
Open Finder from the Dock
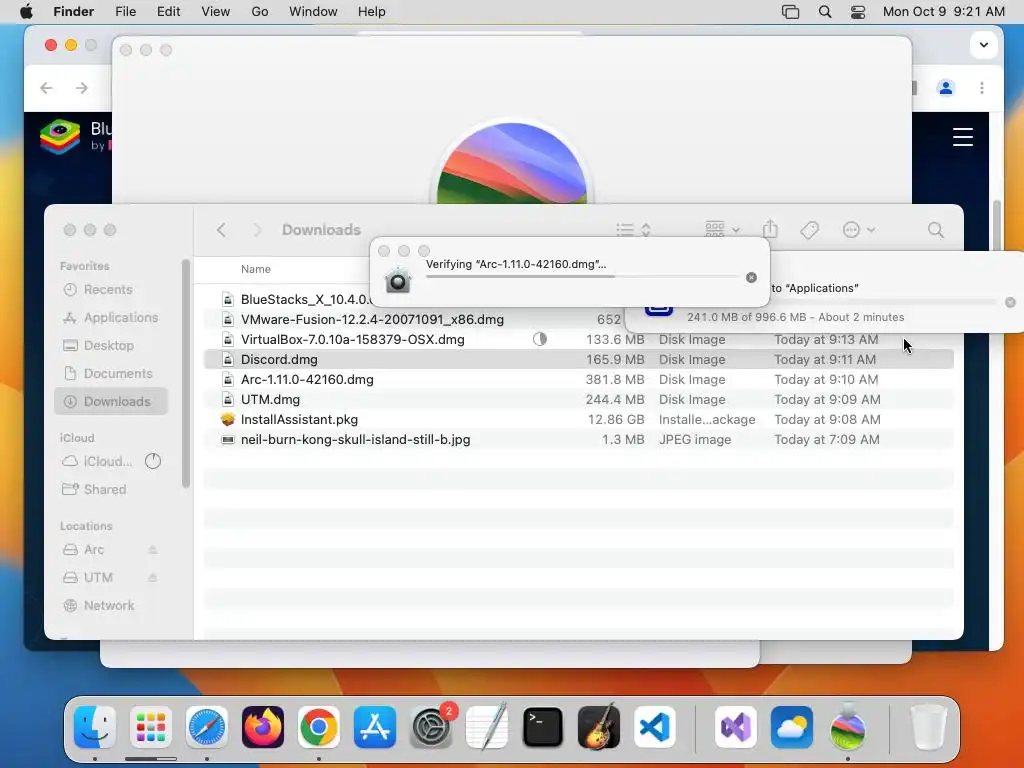pos(95,727)
